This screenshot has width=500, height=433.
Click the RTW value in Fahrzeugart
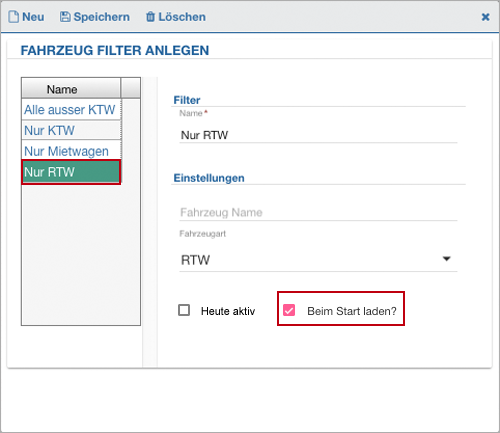195,260
